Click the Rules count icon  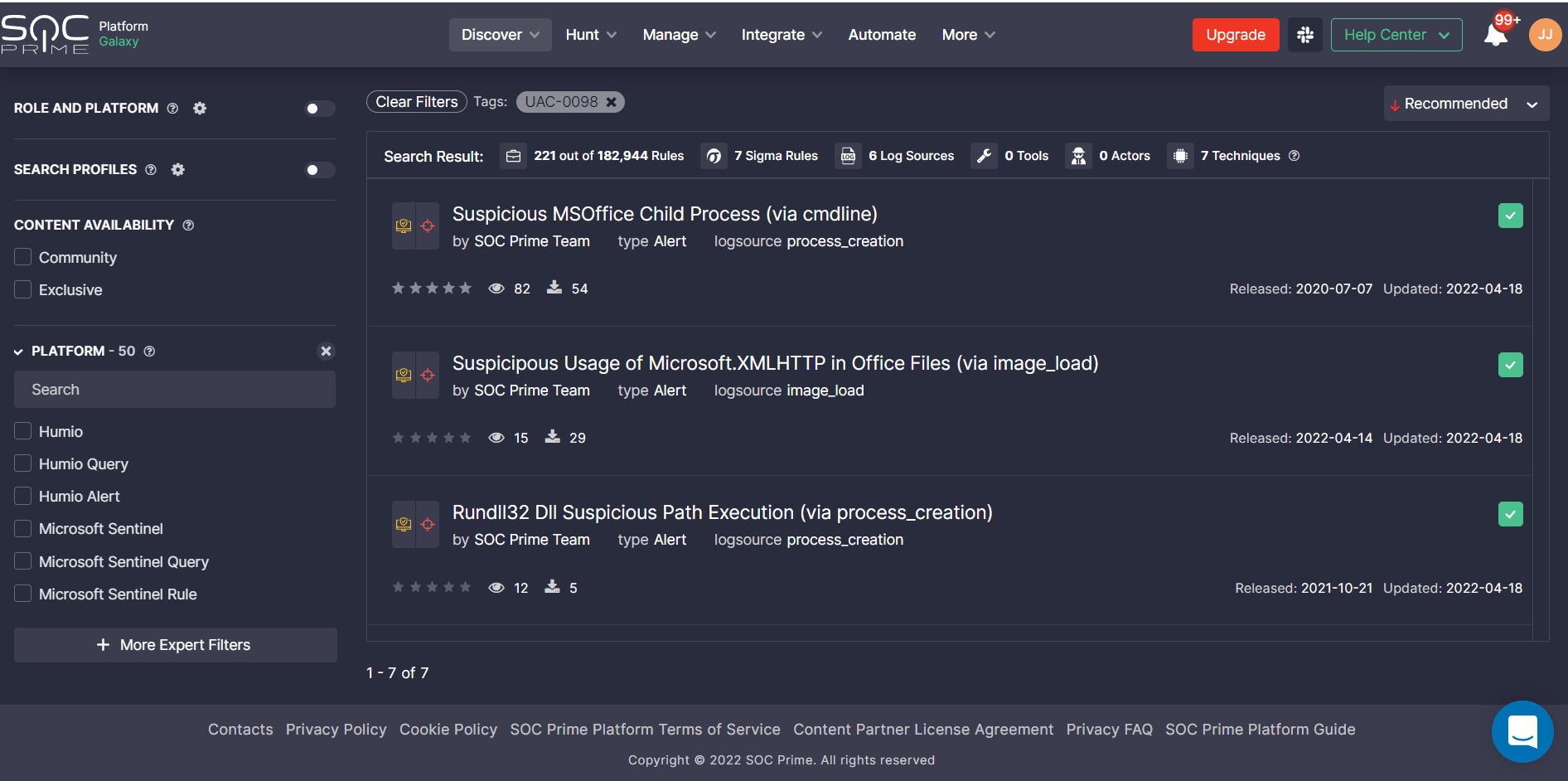[514, 156]
